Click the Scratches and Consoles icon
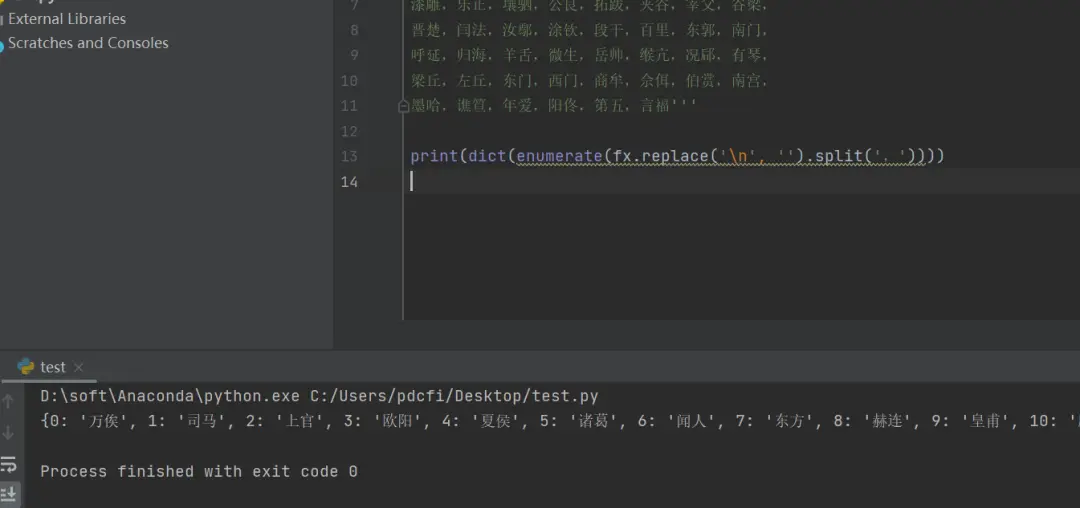The image size is (1080, 508). pos(2,44)
